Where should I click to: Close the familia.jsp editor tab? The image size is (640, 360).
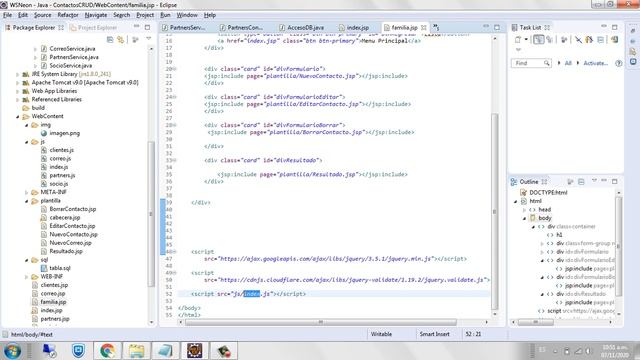click(424, 28)
